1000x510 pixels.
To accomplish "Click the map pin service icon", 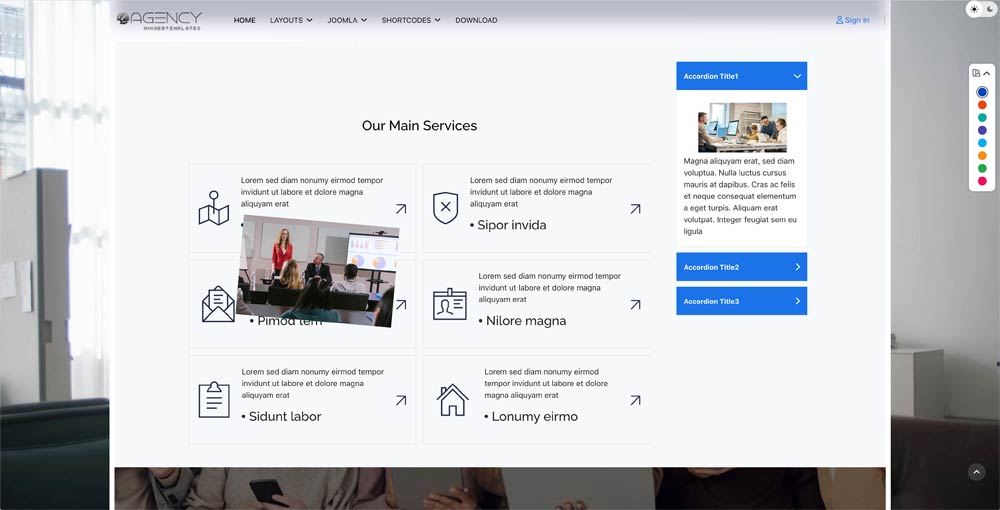I will tap(213, 208).
